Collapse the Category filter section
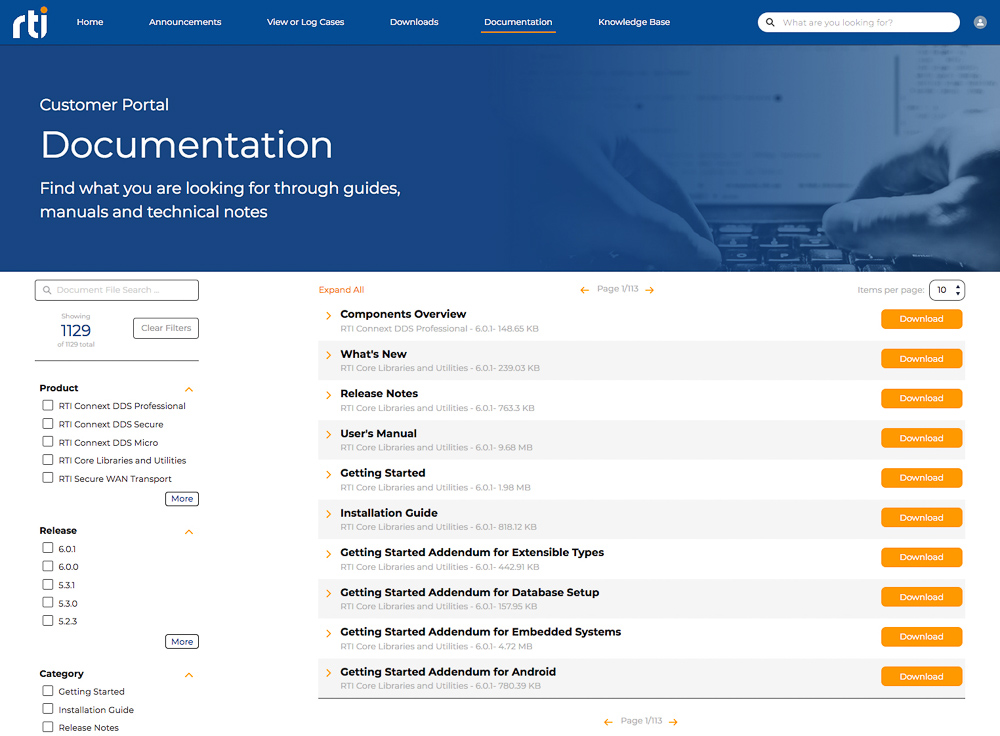1000x736 pixels. (189, 675)
